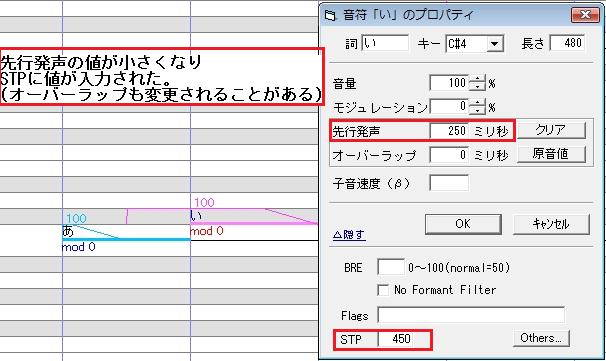Viewport: 606px width, 361px height.
Task: Click the あ note's mod 0 label
Action: click(78, 247)
